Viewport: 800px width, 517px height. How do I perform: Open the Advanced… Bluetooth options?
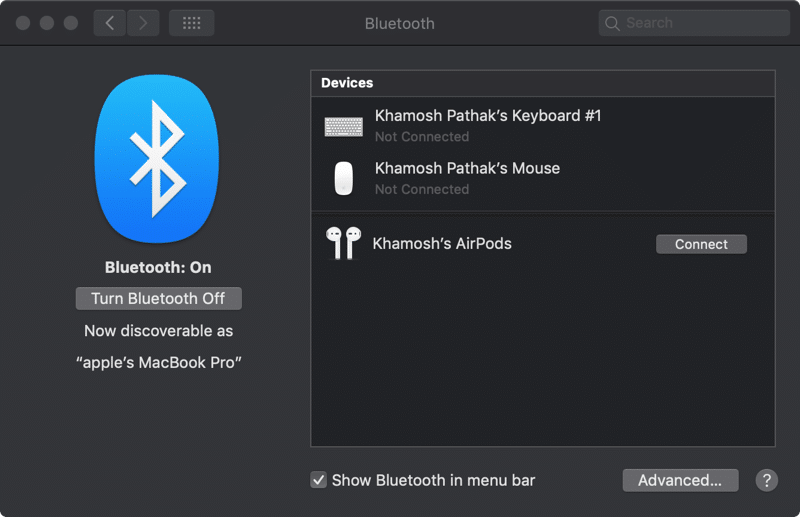(680, 480)
